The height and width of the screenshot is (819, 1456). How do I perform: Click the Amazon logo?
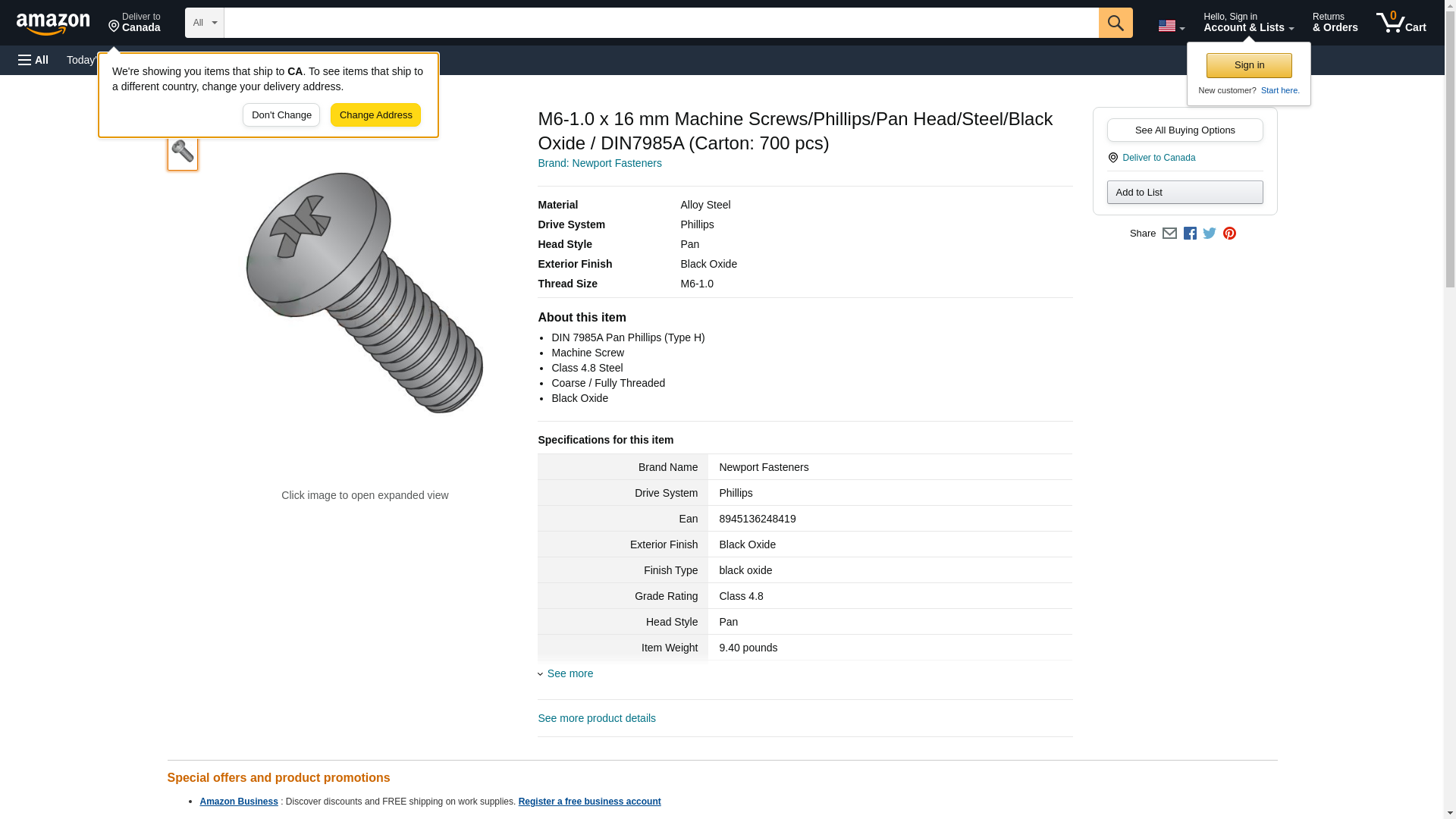point(53,24)
